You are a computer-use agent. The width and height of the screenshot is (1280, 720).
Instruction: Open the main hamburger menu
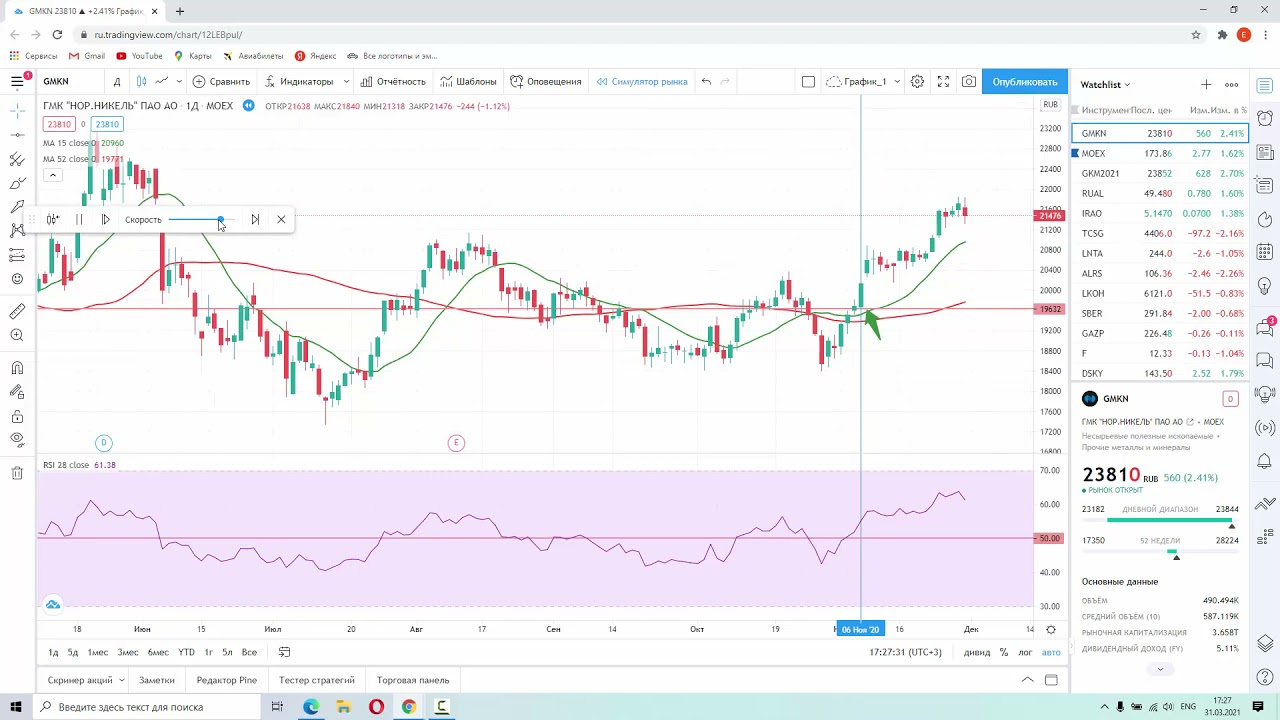(x=17, y=82)
